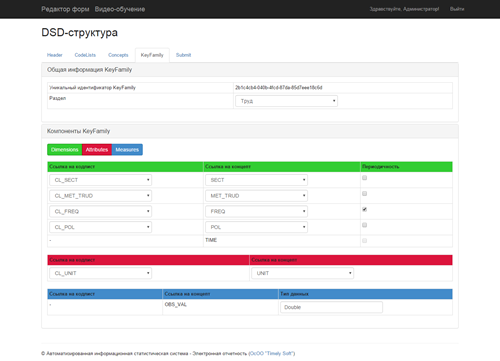The image size is (500, 361).
Task: Click the disabled checkbox in TIME row
Action: [365, 240]
